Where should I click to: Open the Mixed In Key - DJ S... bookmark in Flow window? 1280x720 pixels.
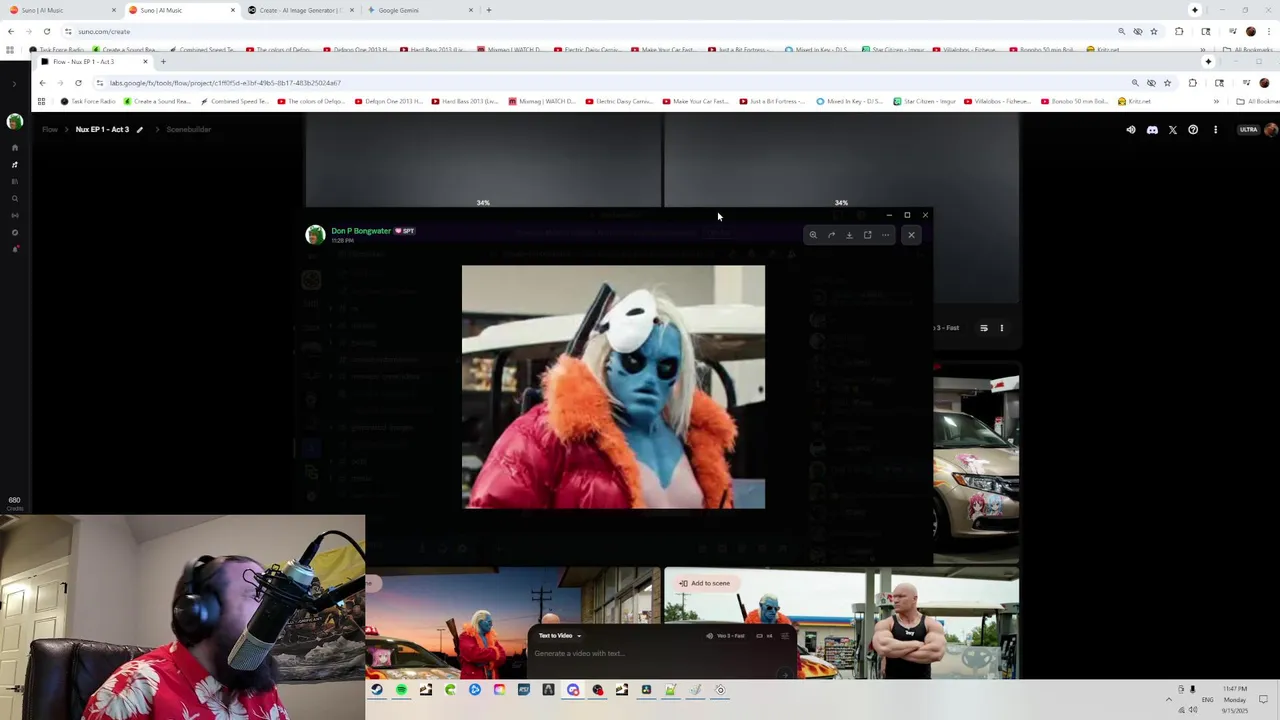tap(849, 101)
